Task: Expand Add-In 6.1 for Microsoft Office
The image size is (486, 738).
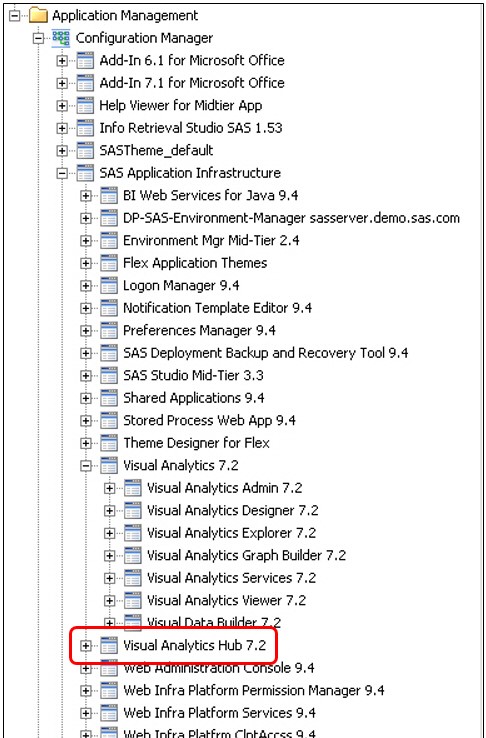Action: pos(62,61)
